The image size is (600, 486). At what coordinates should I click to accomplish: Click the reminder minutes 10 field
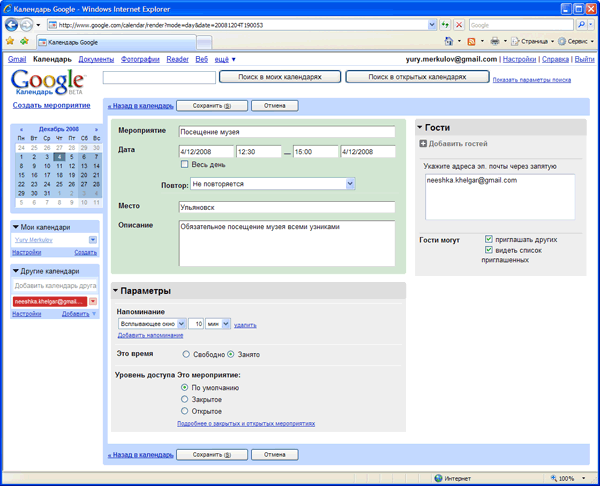[x=196, y=324]
